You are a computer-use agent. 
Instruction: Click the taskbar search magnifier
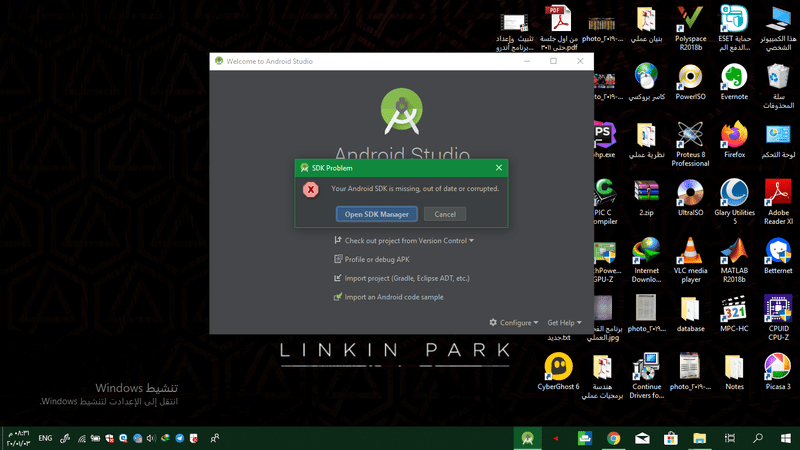[x=758, y=438]
